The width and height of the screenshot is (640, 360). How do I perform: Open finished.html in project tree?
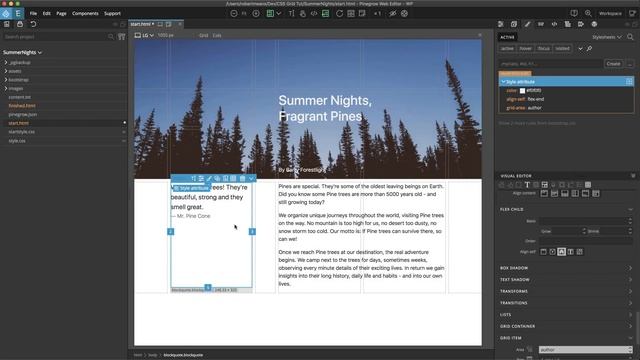click(x=22, y=106)
